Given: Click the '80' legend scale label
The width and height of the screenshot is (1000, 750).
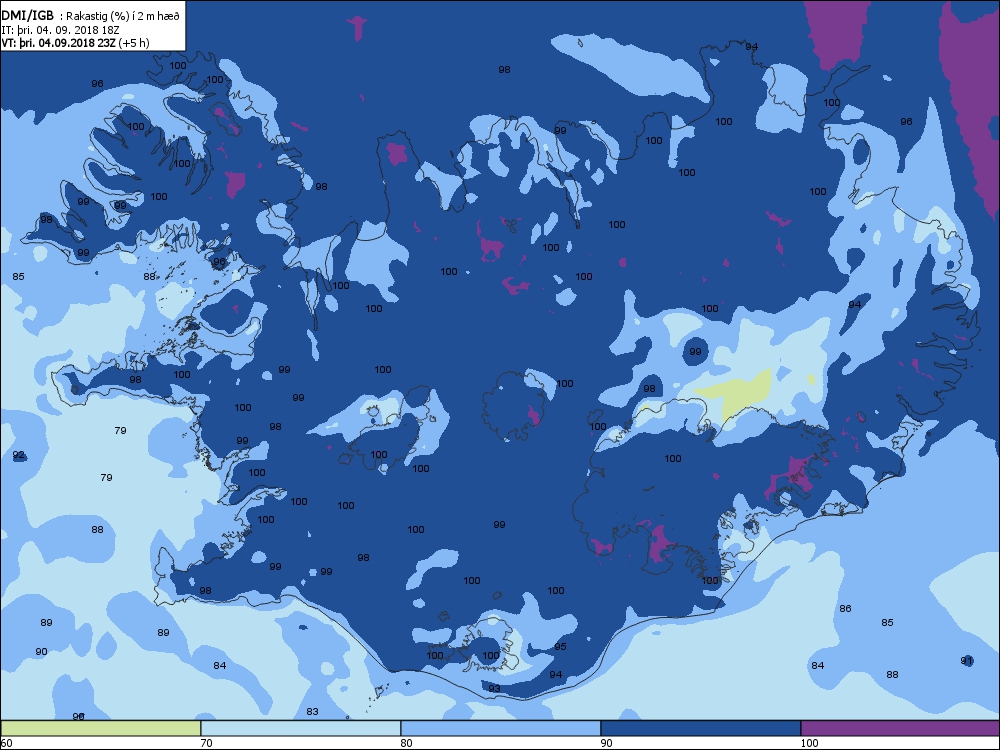Looking at the screenshot, I should click(406, 743).
